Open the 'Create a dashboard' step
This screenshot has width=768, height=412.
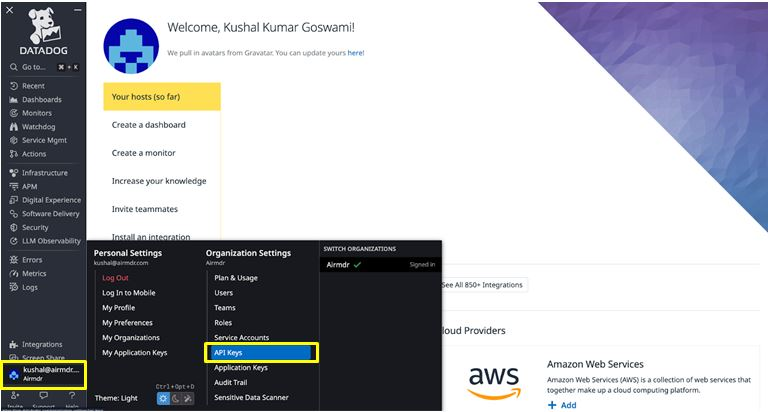148,125
